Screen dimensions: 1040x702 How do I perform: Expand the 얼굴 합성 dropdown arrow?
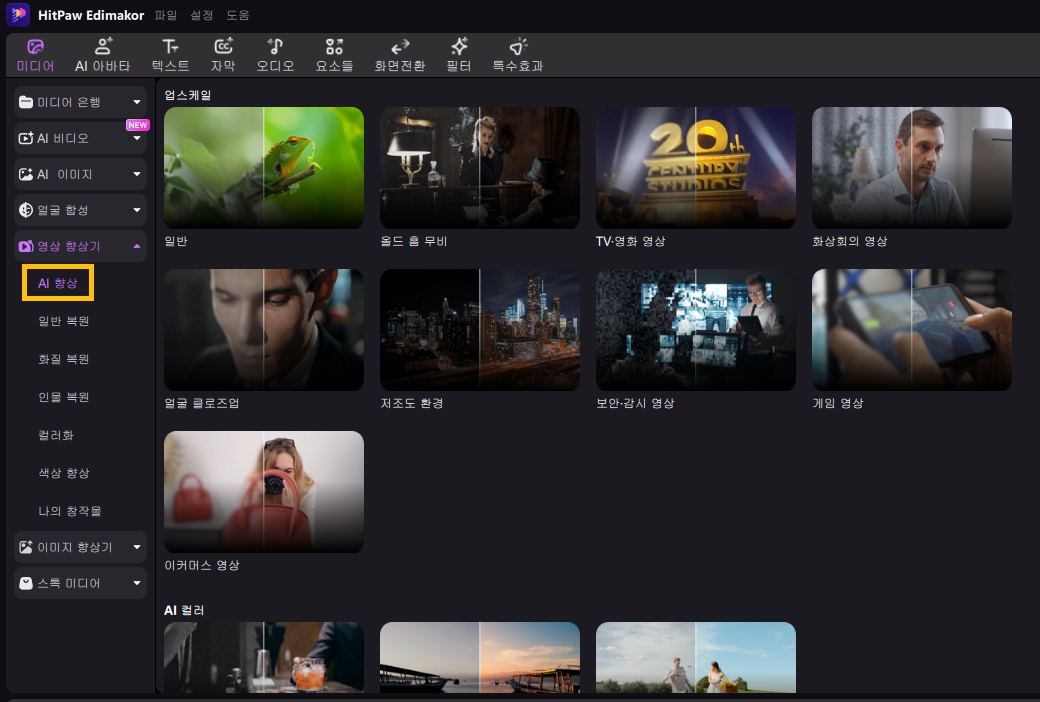[137, 210]
